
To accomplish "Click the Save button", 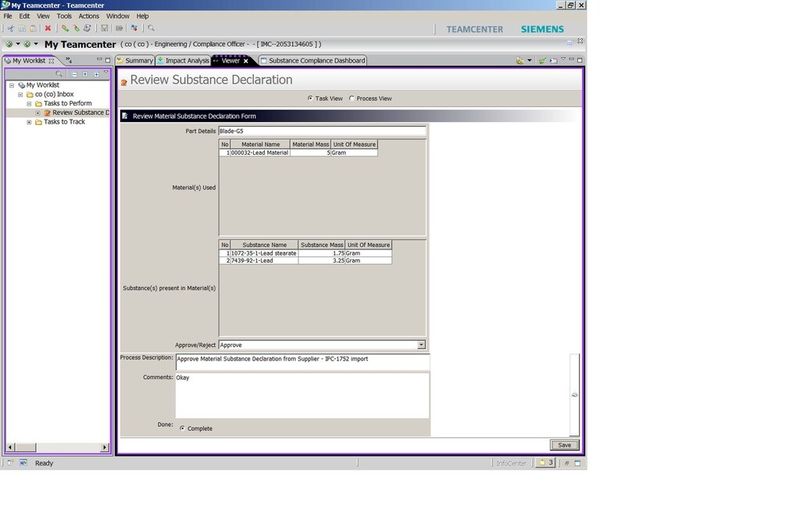I will click(564, 445).
